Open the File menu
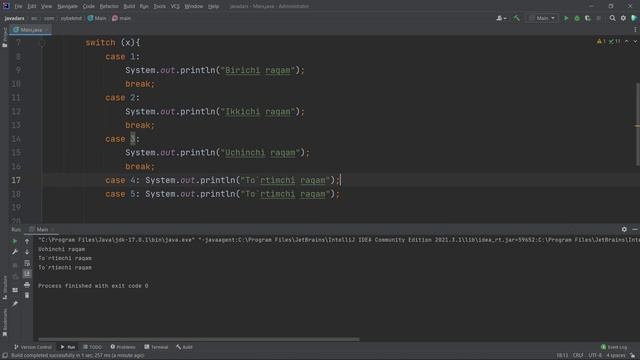Screen dimensions: 640x360 pyautogui.click(x=18, y=7)
